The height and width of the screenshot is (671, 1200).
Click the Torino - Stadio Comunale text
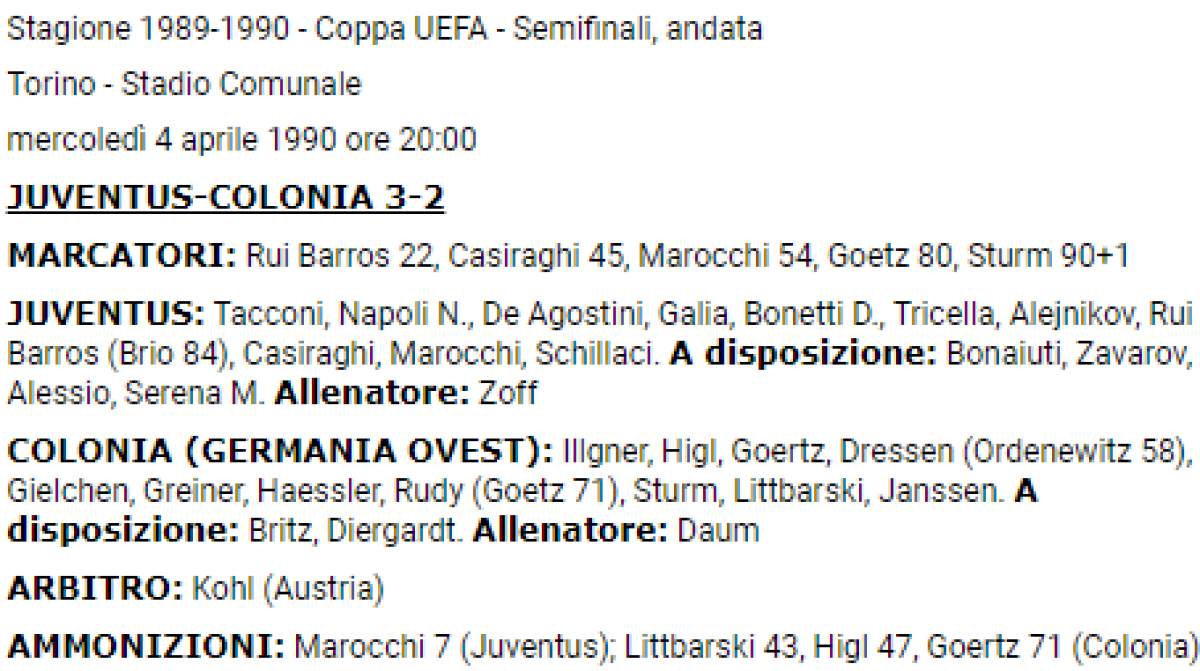click(184, 85)
